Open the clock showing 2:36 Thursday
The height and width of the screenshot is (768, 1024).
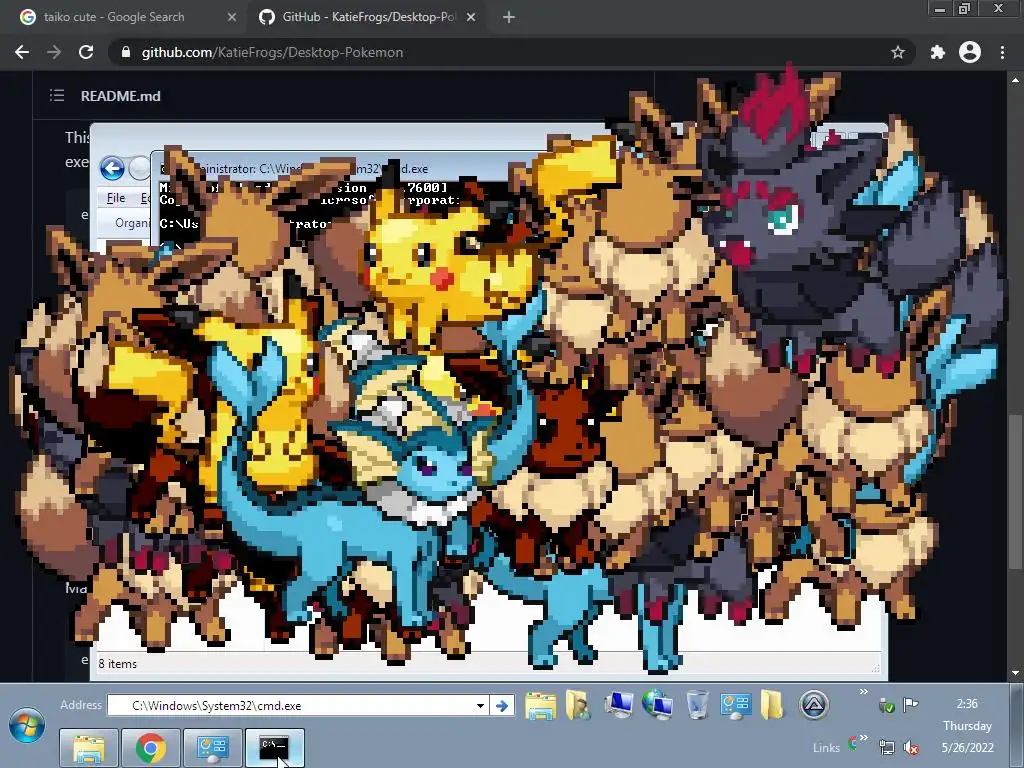[x=967, y=726]
